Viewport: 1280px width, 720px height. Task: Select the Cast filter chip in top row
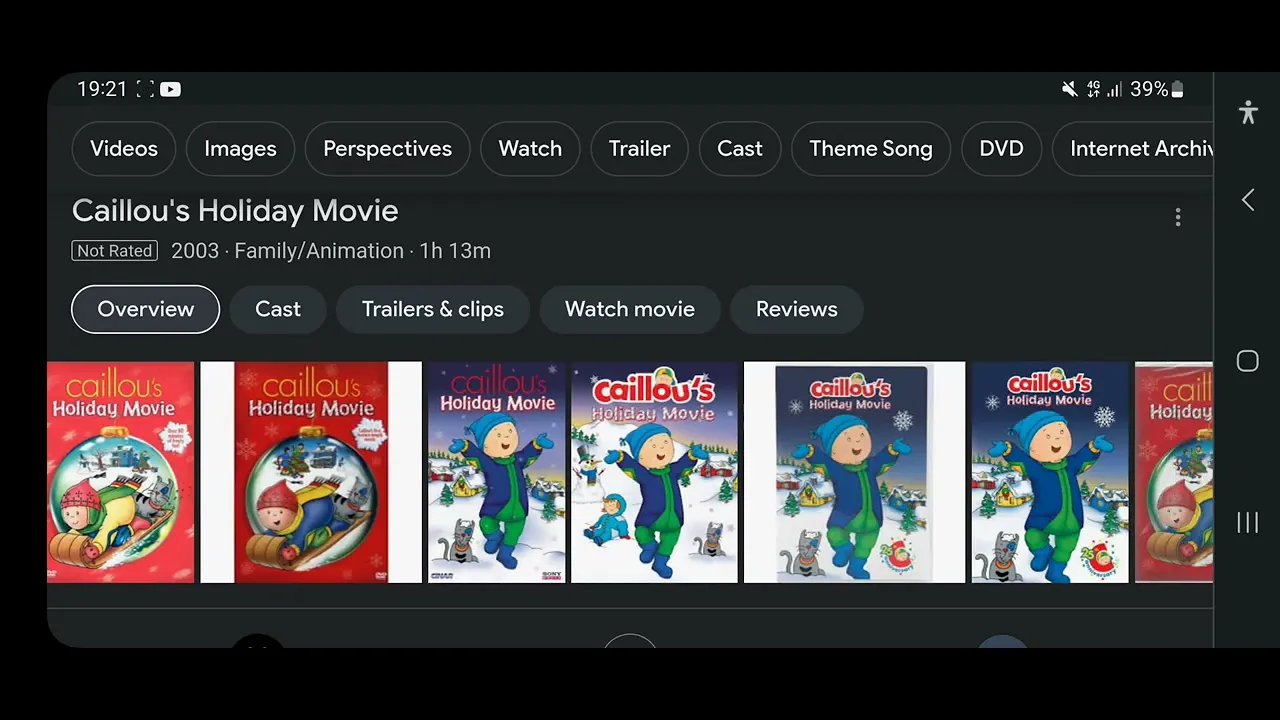point(740,149)
